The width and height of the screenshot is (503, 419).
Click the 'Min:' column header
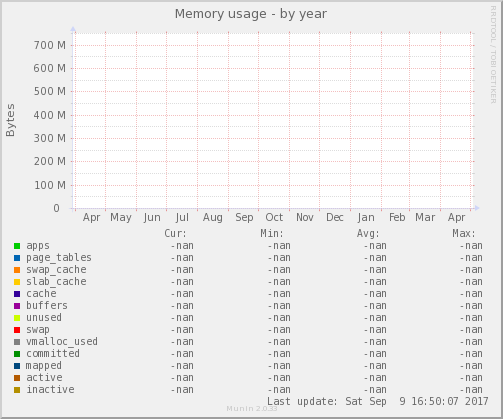point(272,233)
